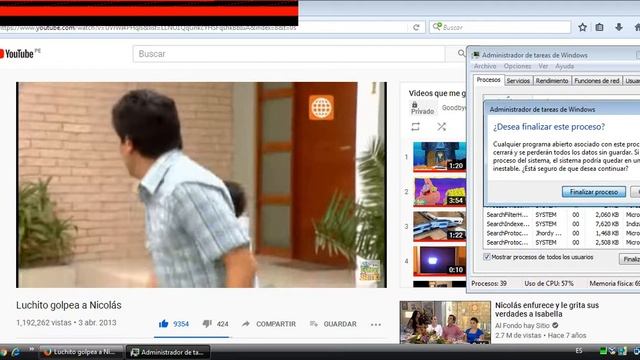Click the Privado playlist label
This screenshot has width=640, height=360.
pyautogui.click(x=422, y=108)
